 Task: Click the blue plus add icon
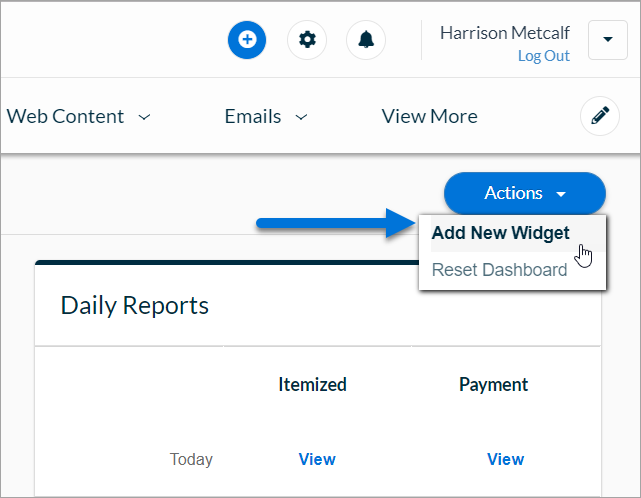point(247,40)
